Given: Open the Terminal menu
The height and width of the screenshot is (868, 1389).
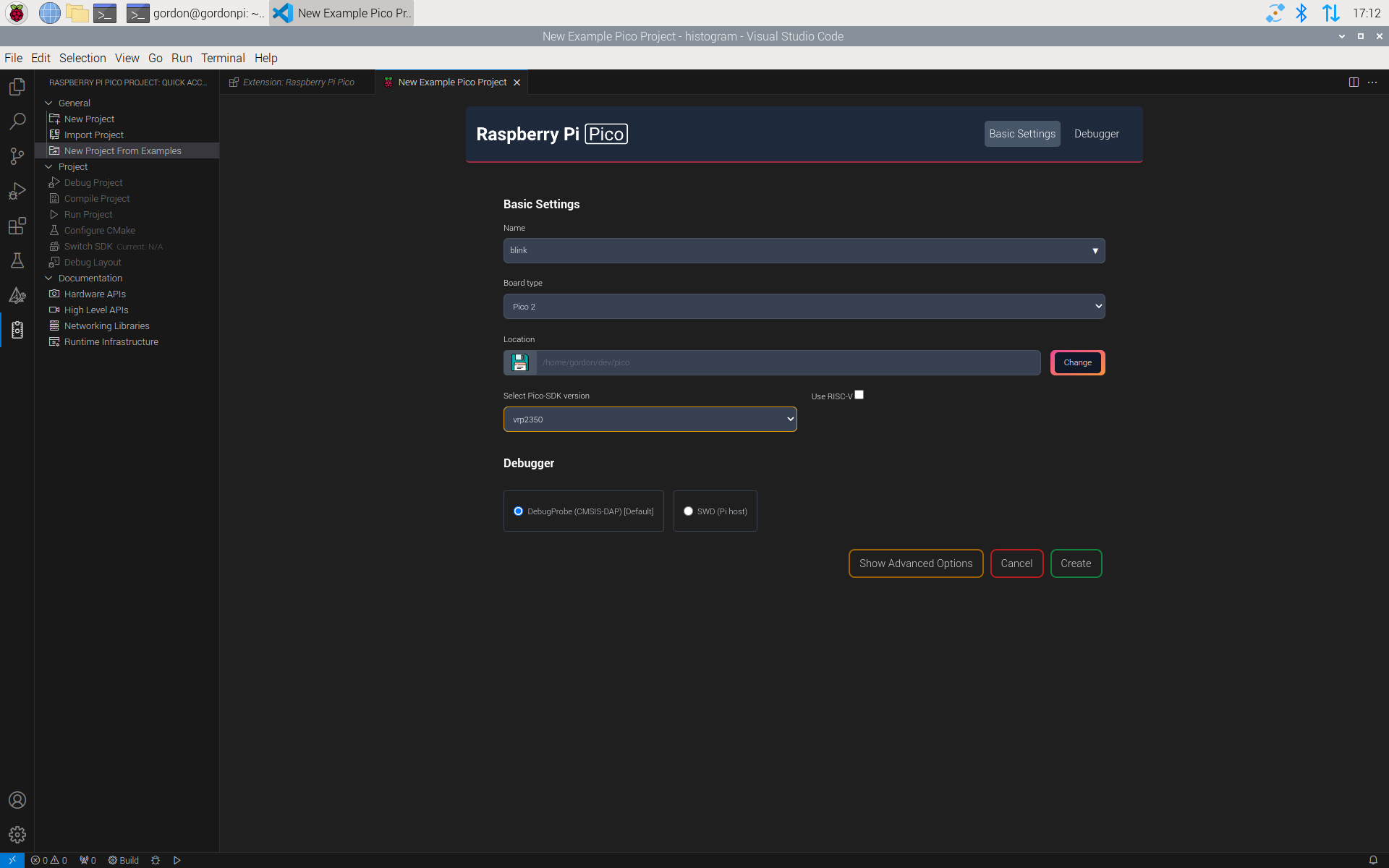Looking at the screenshot, I should 222,58.
